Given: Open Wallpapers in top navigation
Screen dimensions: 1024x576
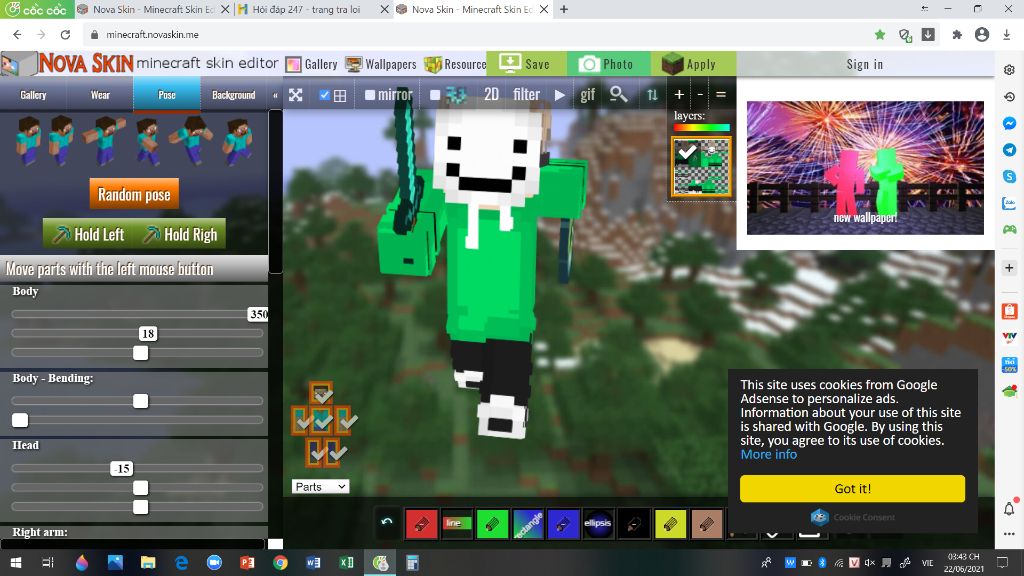Looking at the screenshot, I should tap(381, 64).
